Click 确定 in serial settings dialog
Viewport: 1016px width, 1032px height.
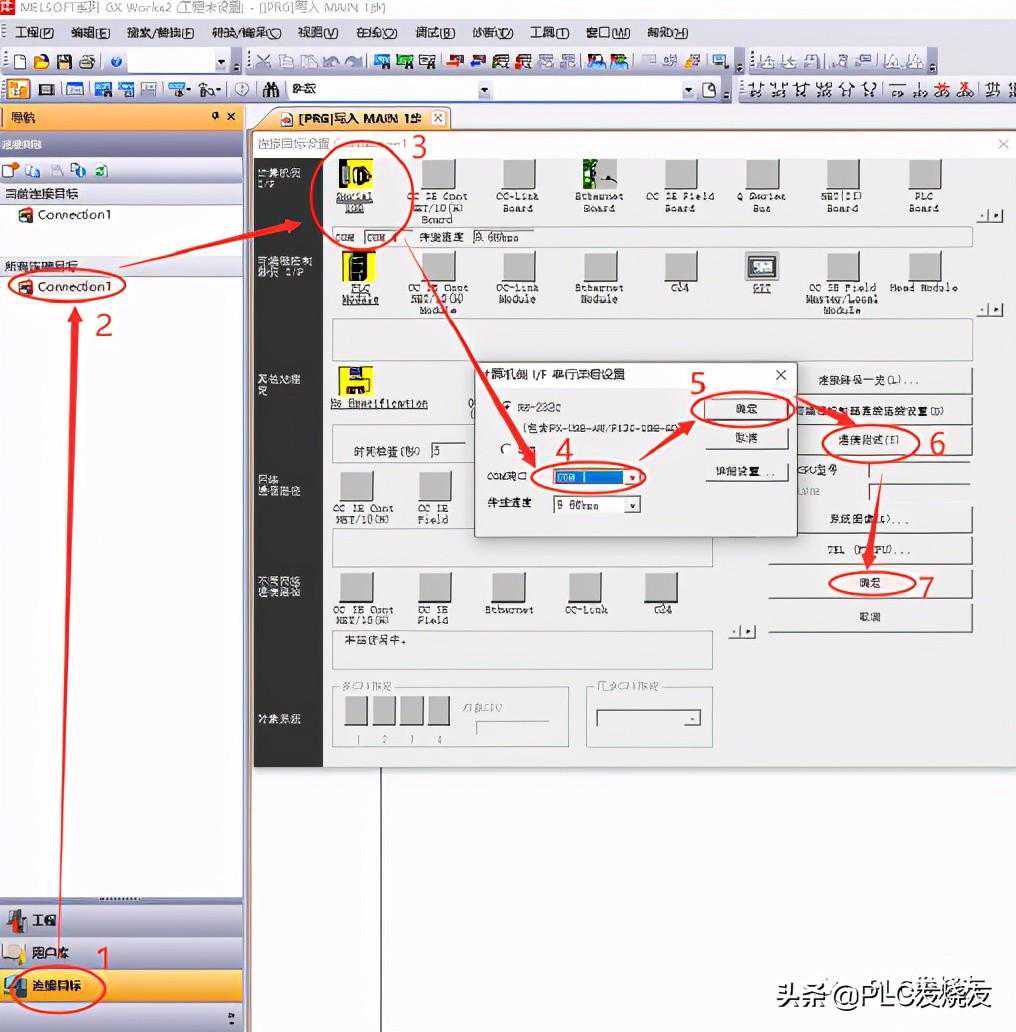coord(745,409)
